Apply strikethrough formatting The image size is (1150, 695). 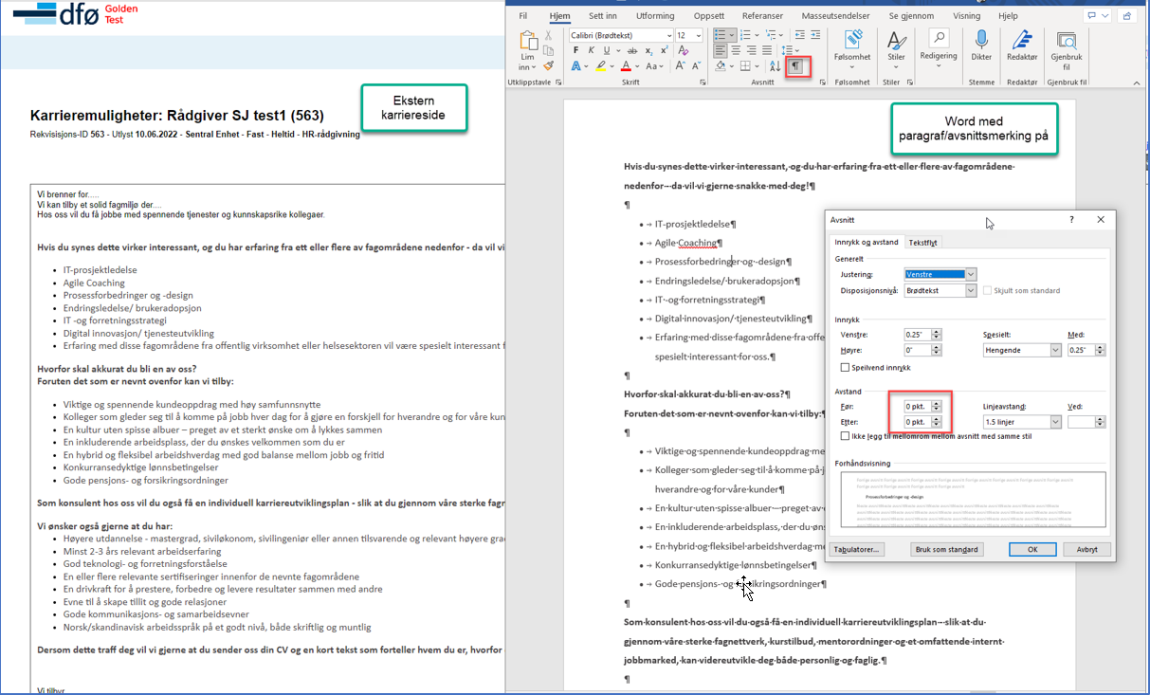[632, 51]
